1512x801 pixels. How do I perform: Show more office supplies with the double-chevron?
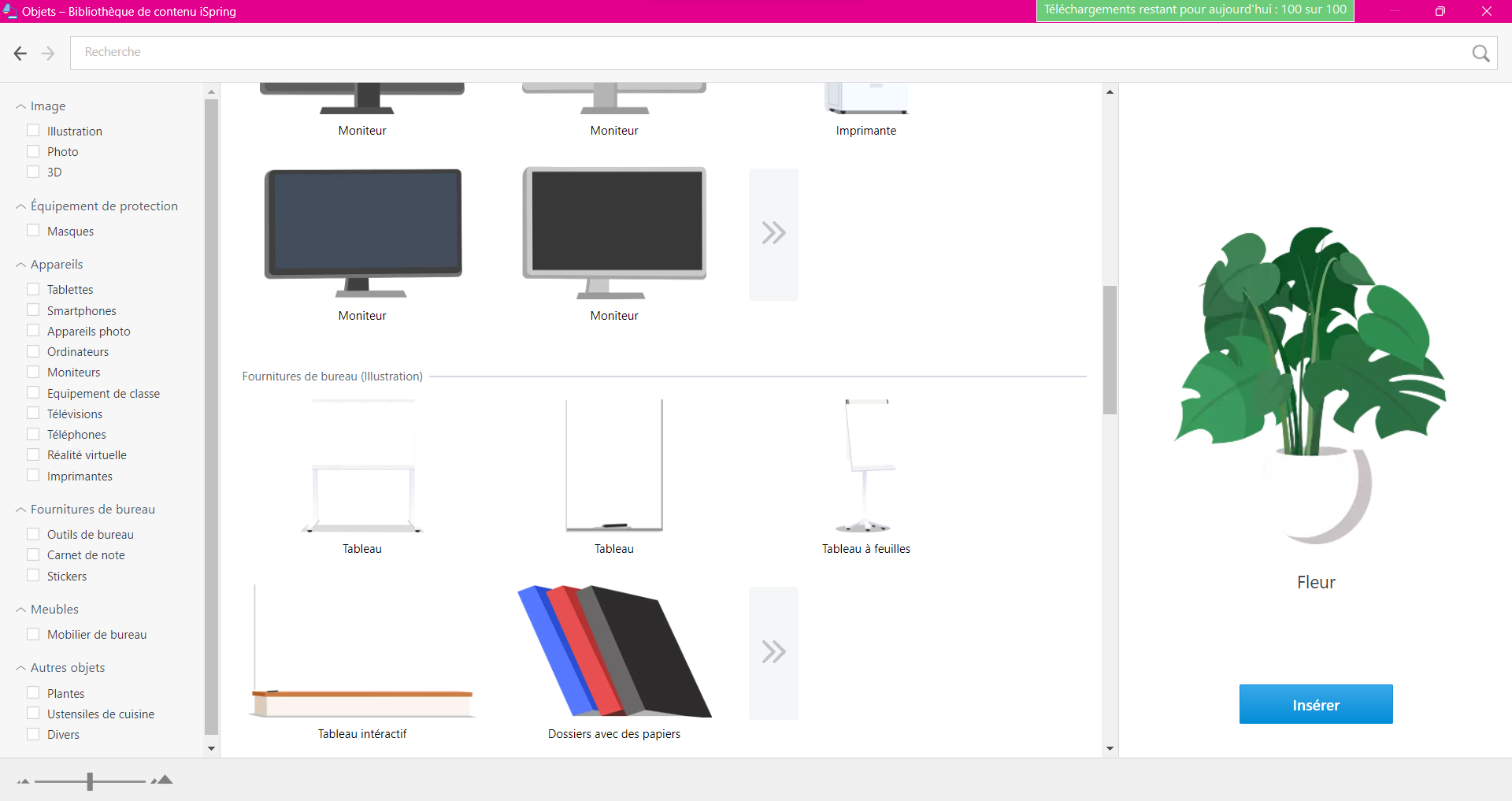click(773, 652)
